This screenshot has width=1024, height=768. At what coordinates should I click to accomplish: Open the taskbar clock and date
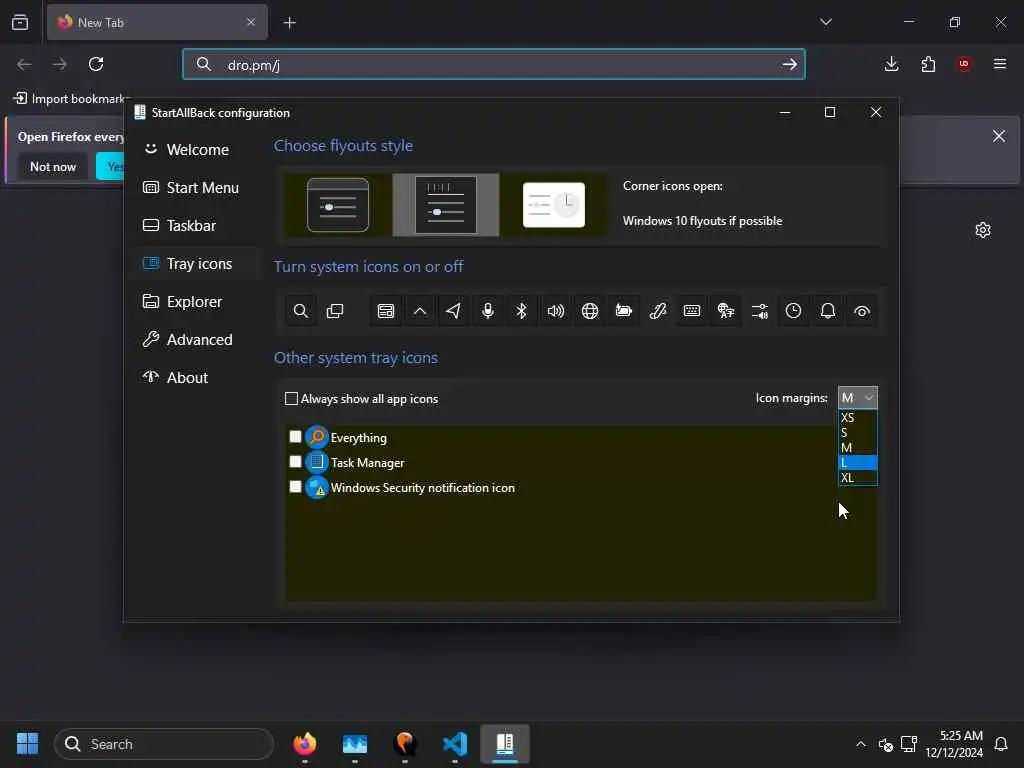953,744
